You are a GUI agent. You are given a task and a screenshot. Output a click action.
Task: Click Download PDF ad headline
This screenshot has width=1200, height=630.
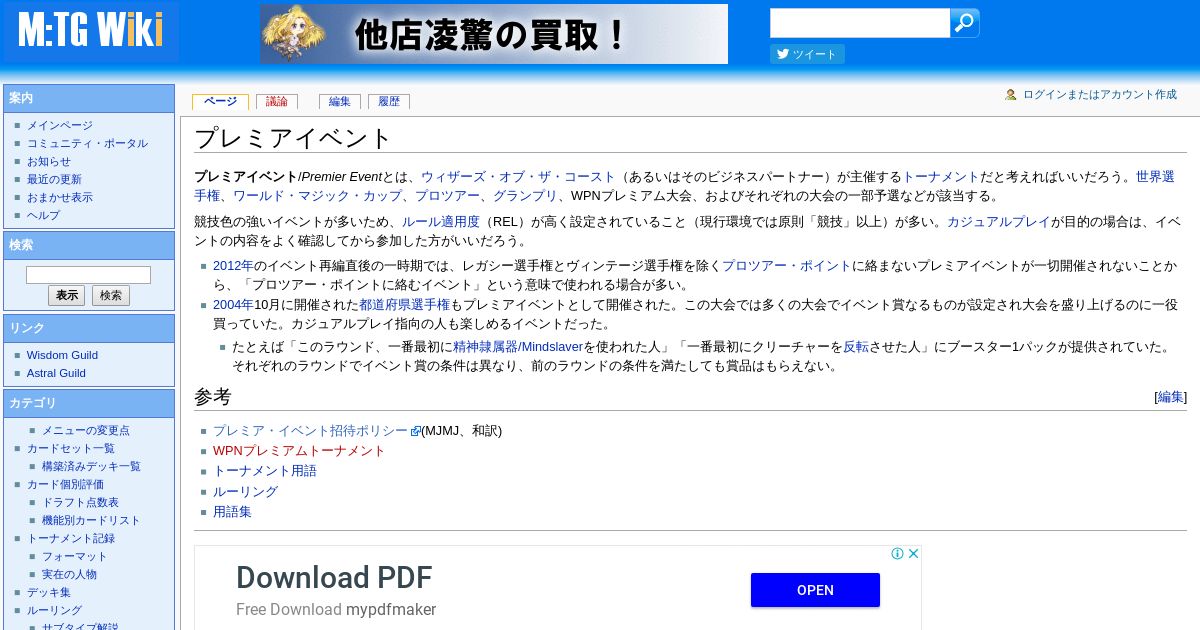point(334,578)
